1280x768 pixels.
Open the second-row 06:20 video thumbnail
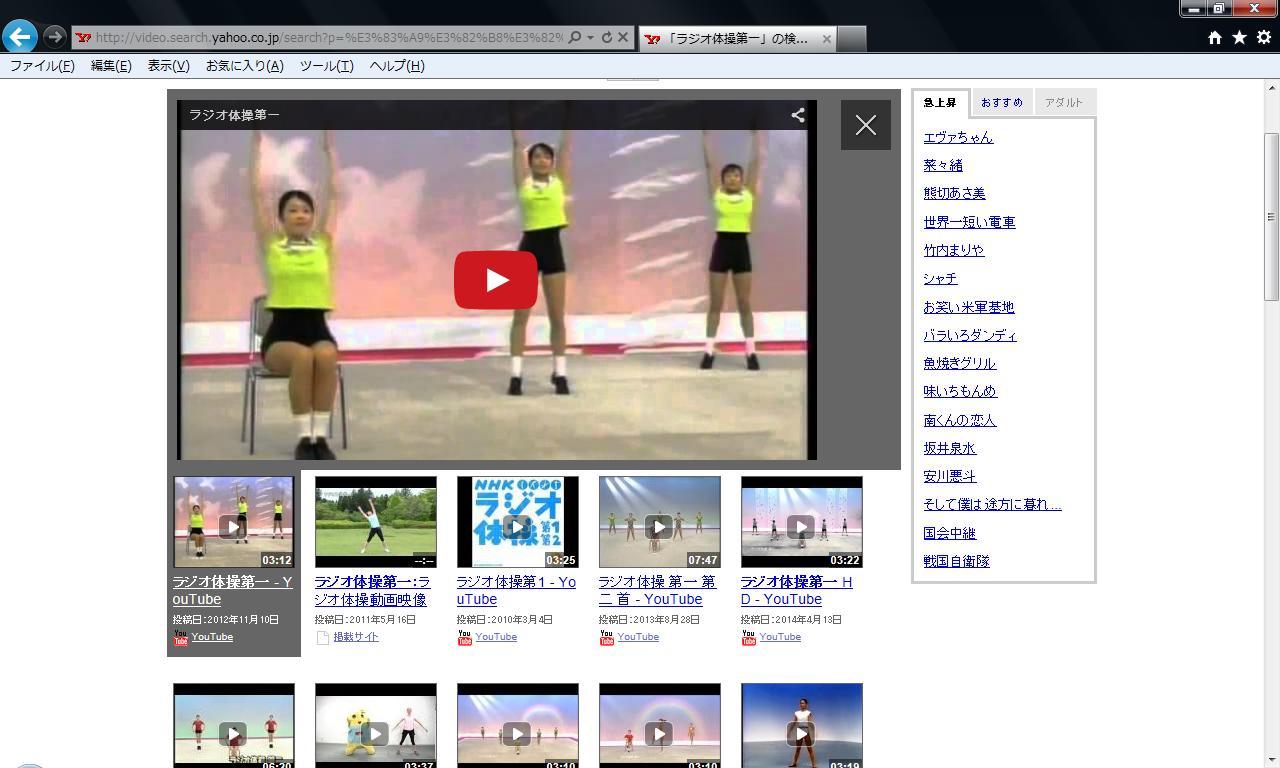point(234,726)
